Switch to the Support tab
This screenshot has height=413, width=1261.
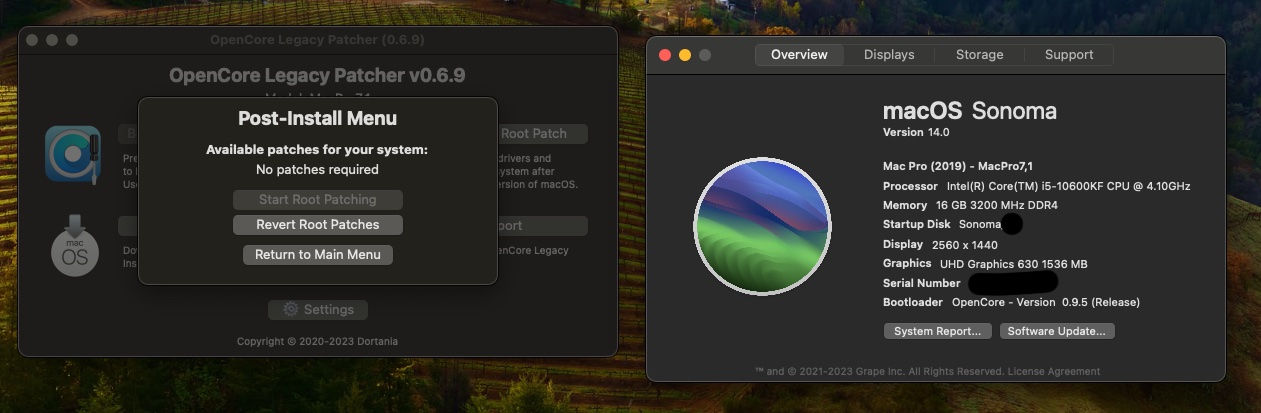(1069, 55)
